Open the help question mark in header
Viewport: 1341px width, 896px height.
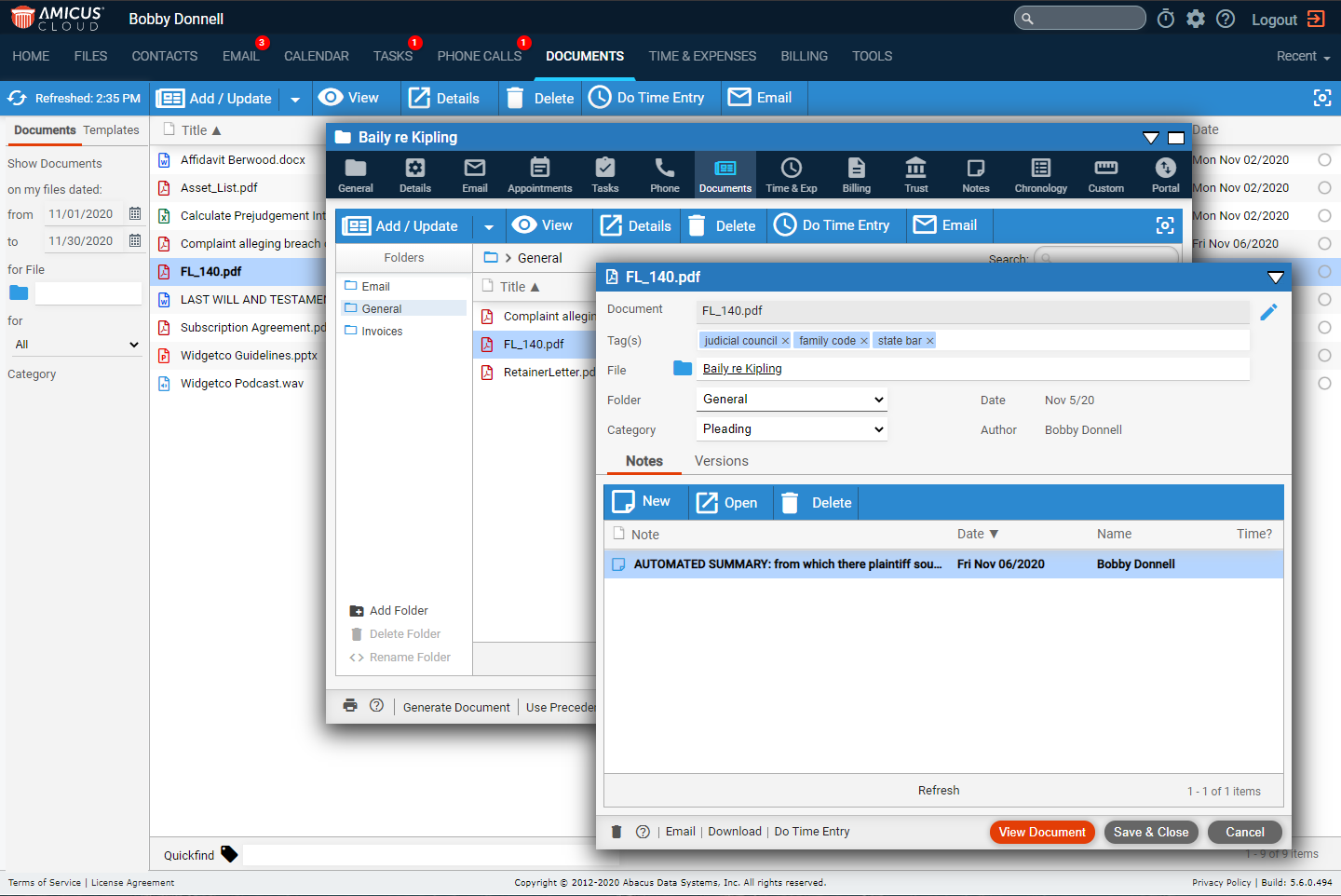(x=1226, y=19)
